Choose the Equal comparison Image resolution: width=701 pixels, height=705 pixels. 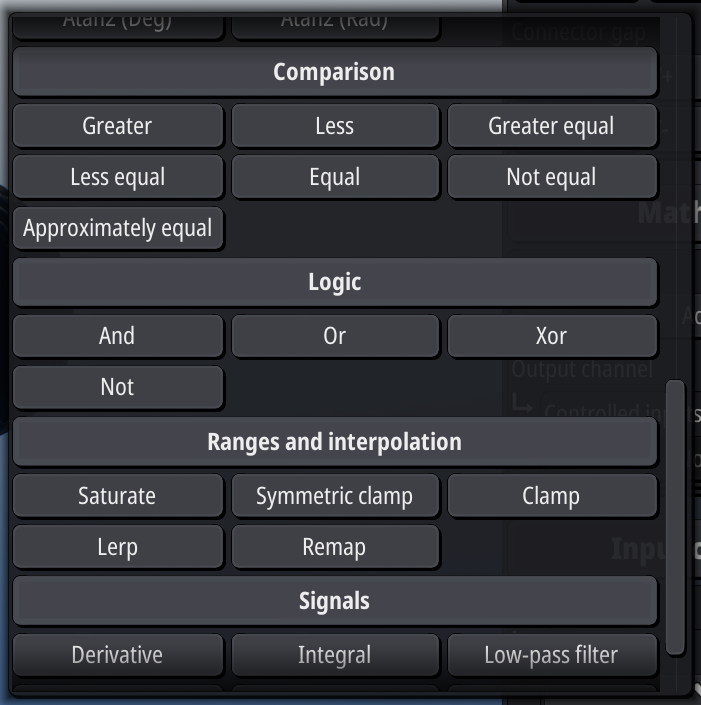pyautogui.click(x=335, y=177)
